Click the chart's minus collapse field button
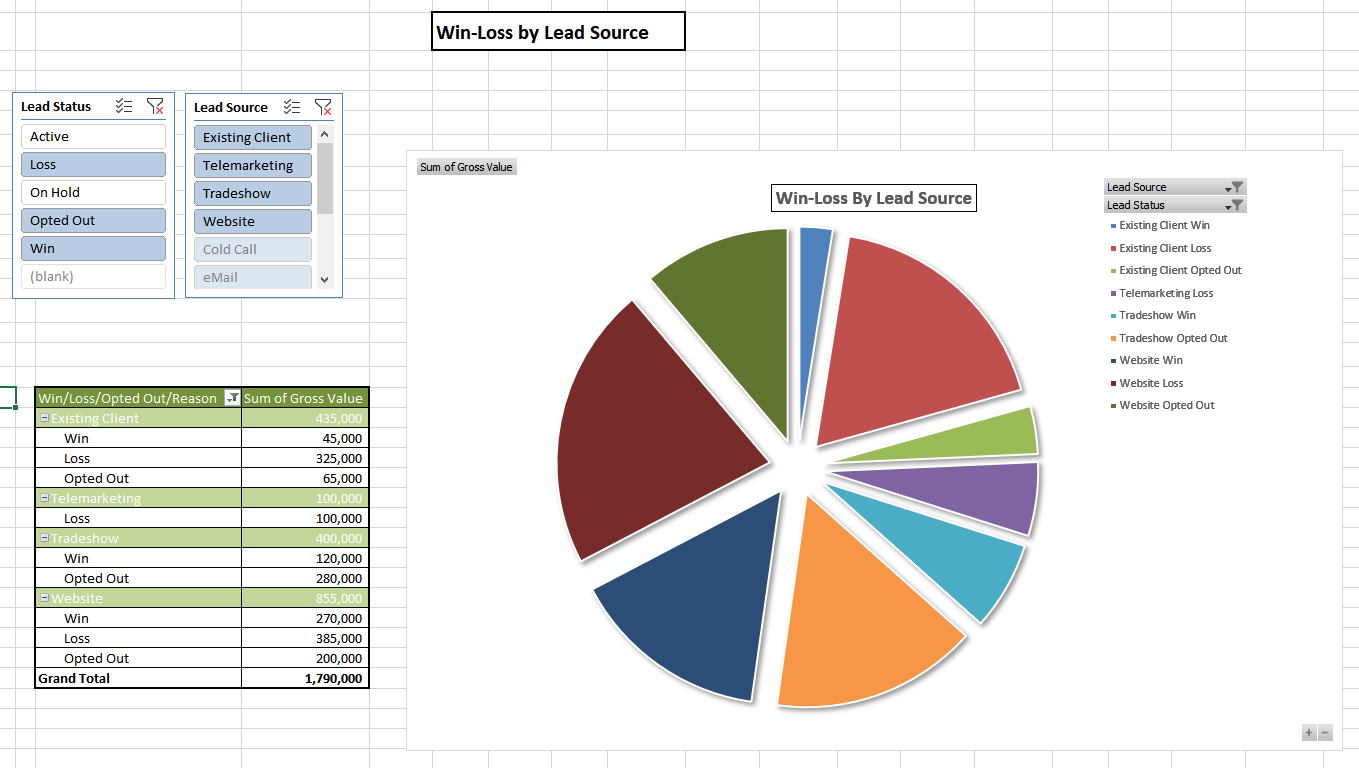Viewport: 1359px width, 768px height. click(x=1324, y=733)
